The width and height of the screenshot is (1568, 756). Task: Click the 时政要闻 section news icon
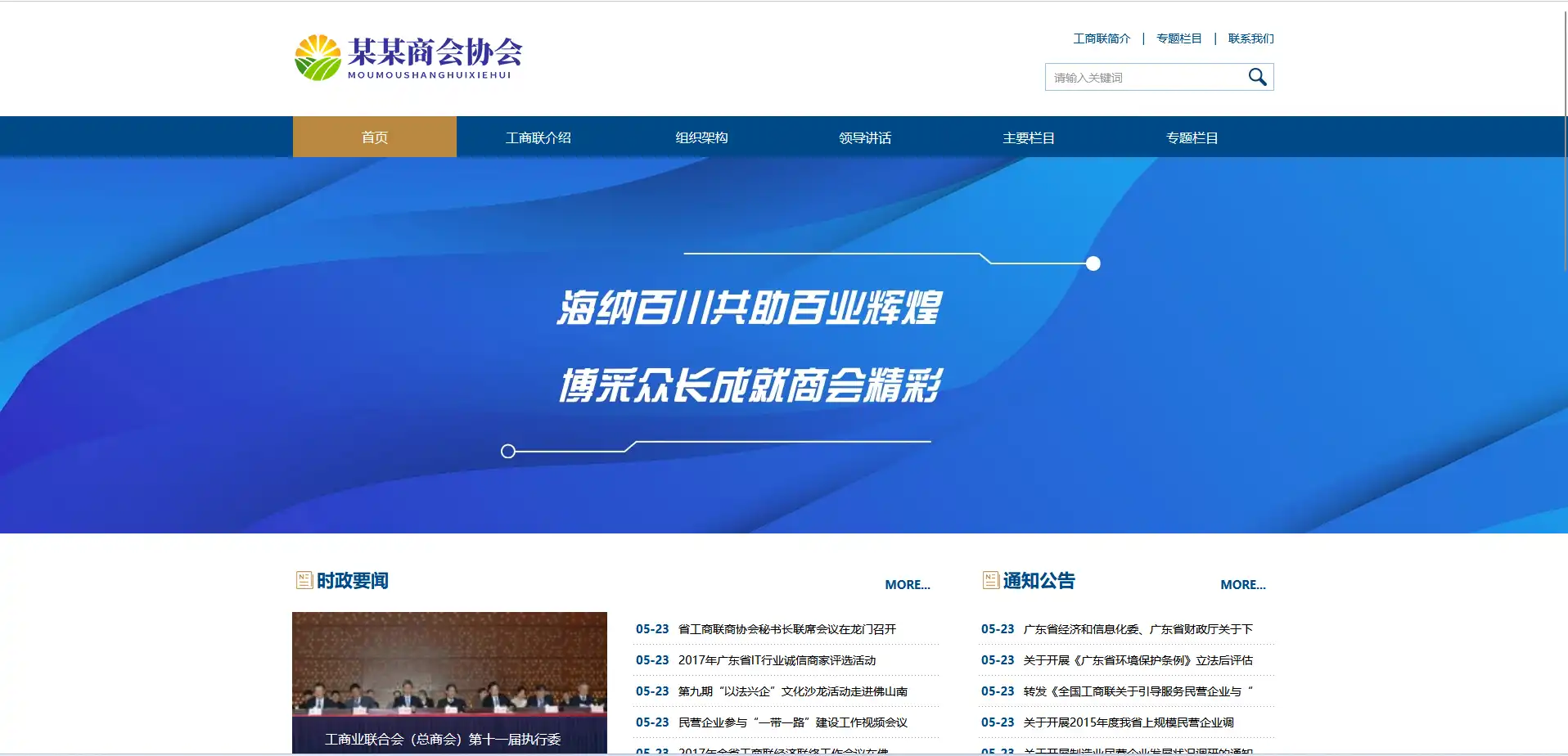pos(304,580)
